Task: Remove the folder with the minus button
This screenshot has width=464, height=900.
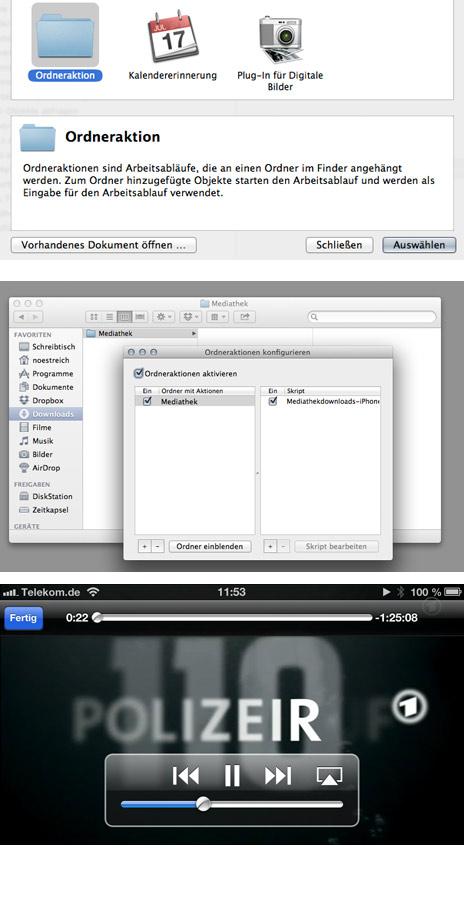Action: click(158, 546)
